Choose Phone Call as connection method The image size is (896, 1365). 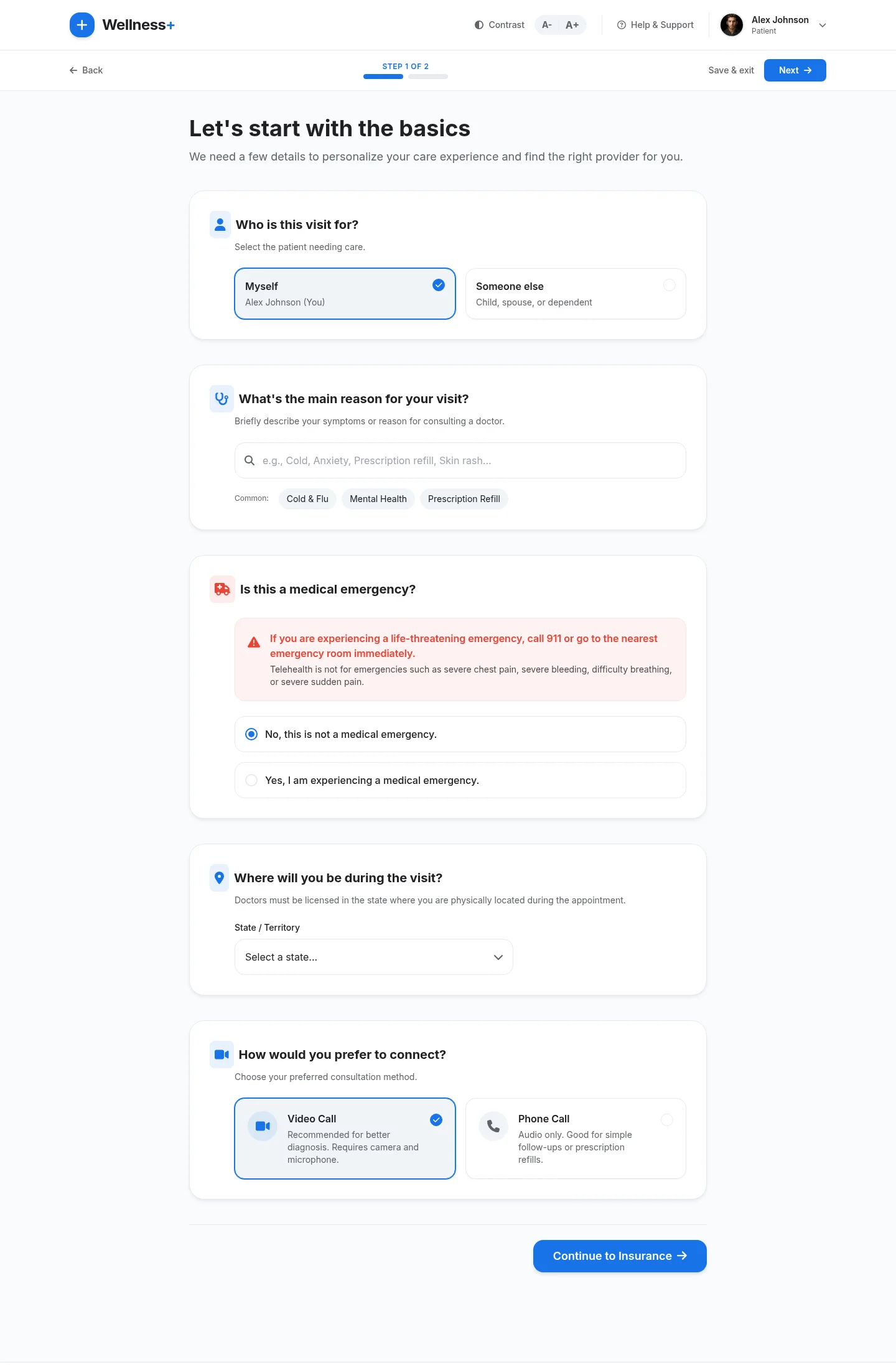[574, 1138]
